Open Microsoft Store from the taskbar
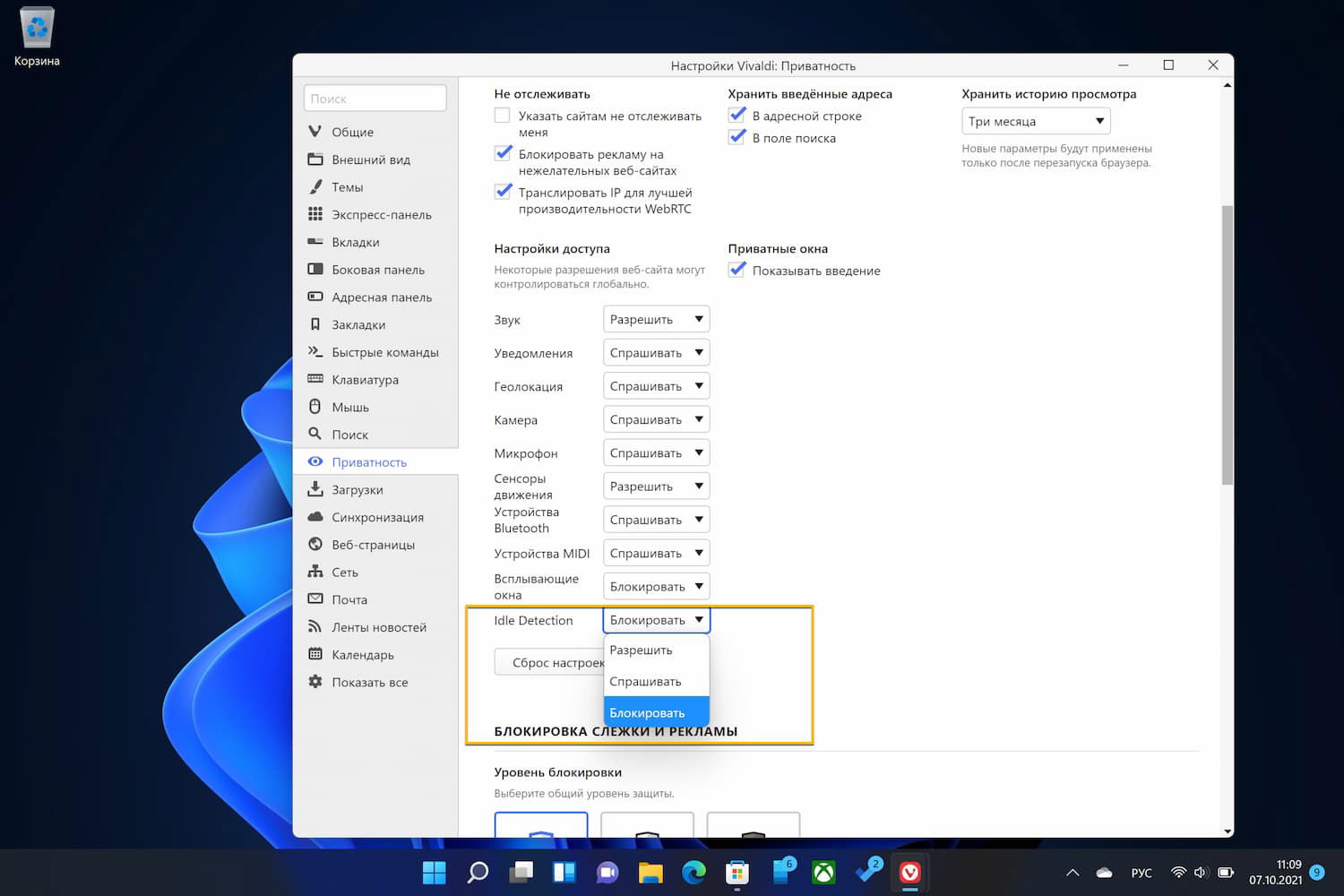The height and width of the screenshot is (896, 1344). point(737,872)
